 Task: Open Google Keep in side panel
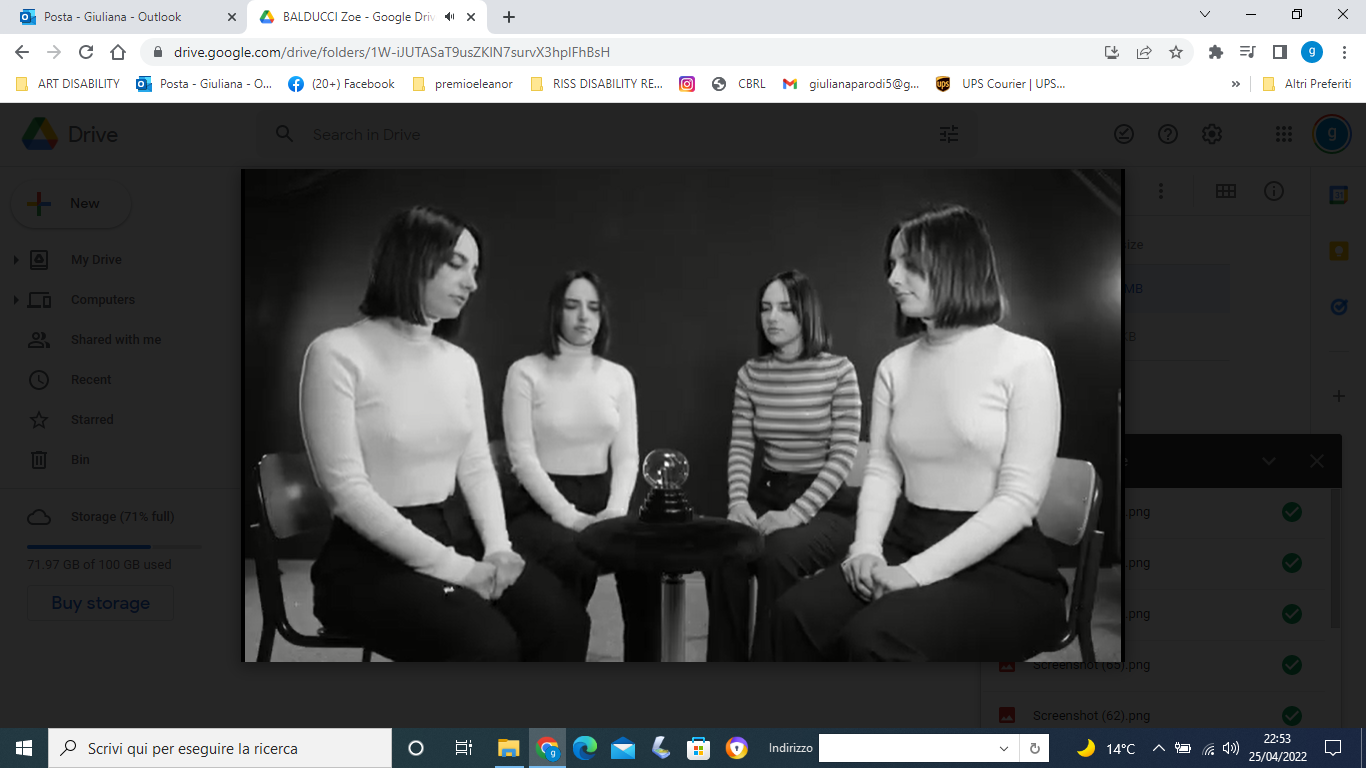pos(1338,251)
